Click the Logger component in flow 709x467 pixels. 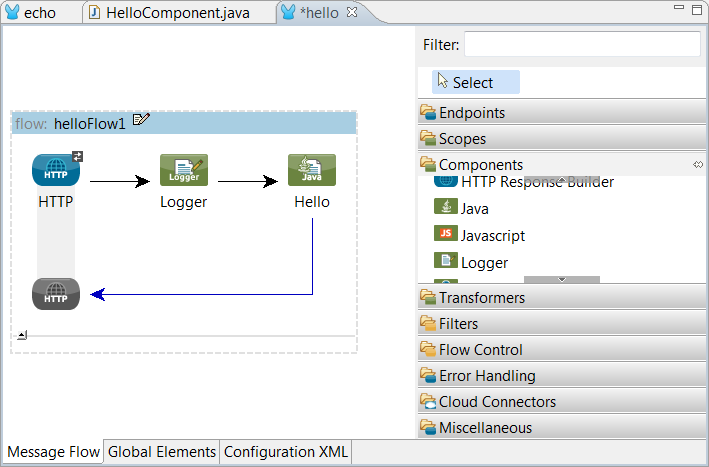[184, 170]
